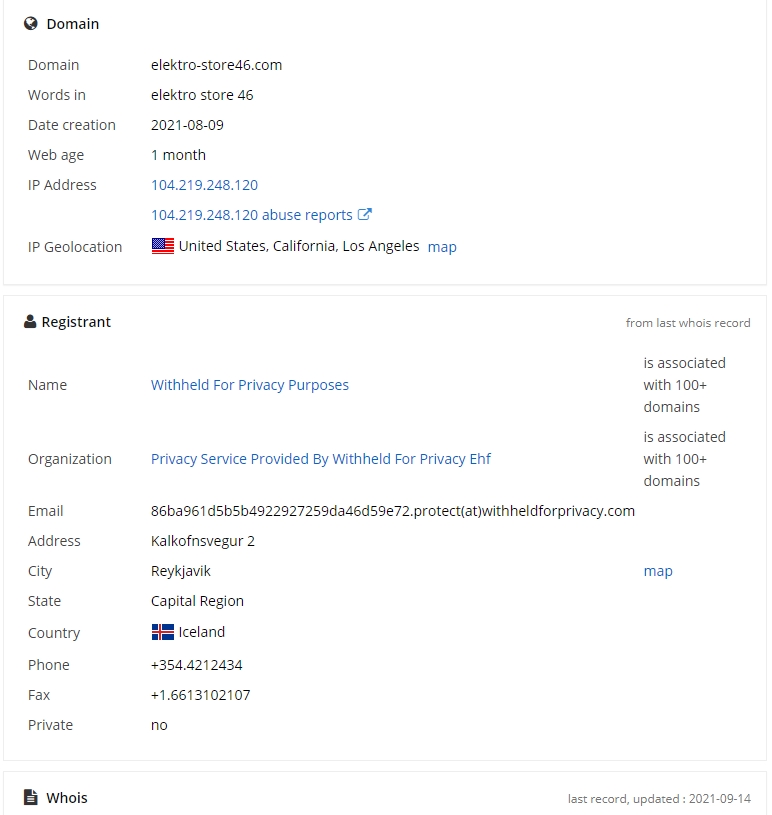This screenshot has height=815, width=772.
Task: Click the globe icon beside Domain heading
Action: (x=31, y=23)
